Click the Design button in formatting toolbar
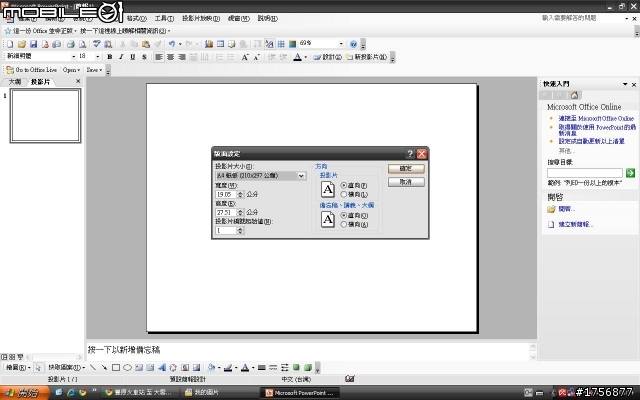 pos(327,57)
